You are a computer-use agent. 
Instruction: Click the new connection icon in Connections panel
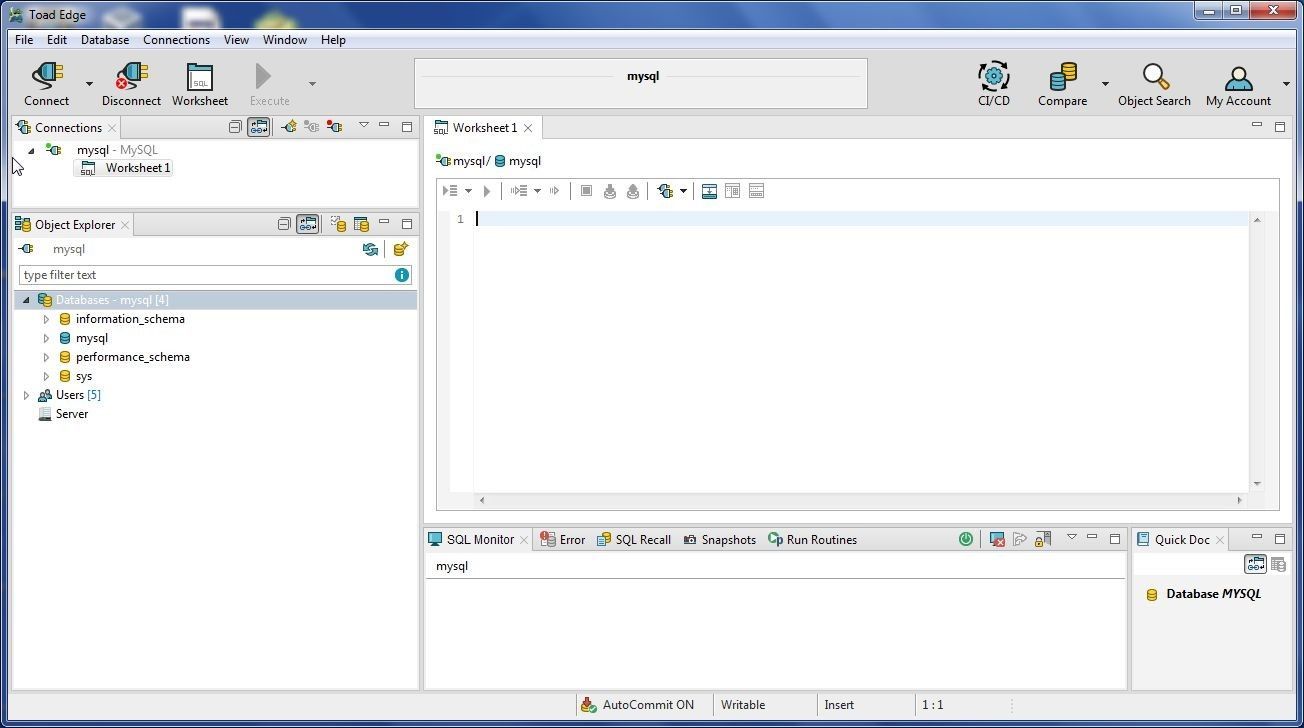coord(289,127)
